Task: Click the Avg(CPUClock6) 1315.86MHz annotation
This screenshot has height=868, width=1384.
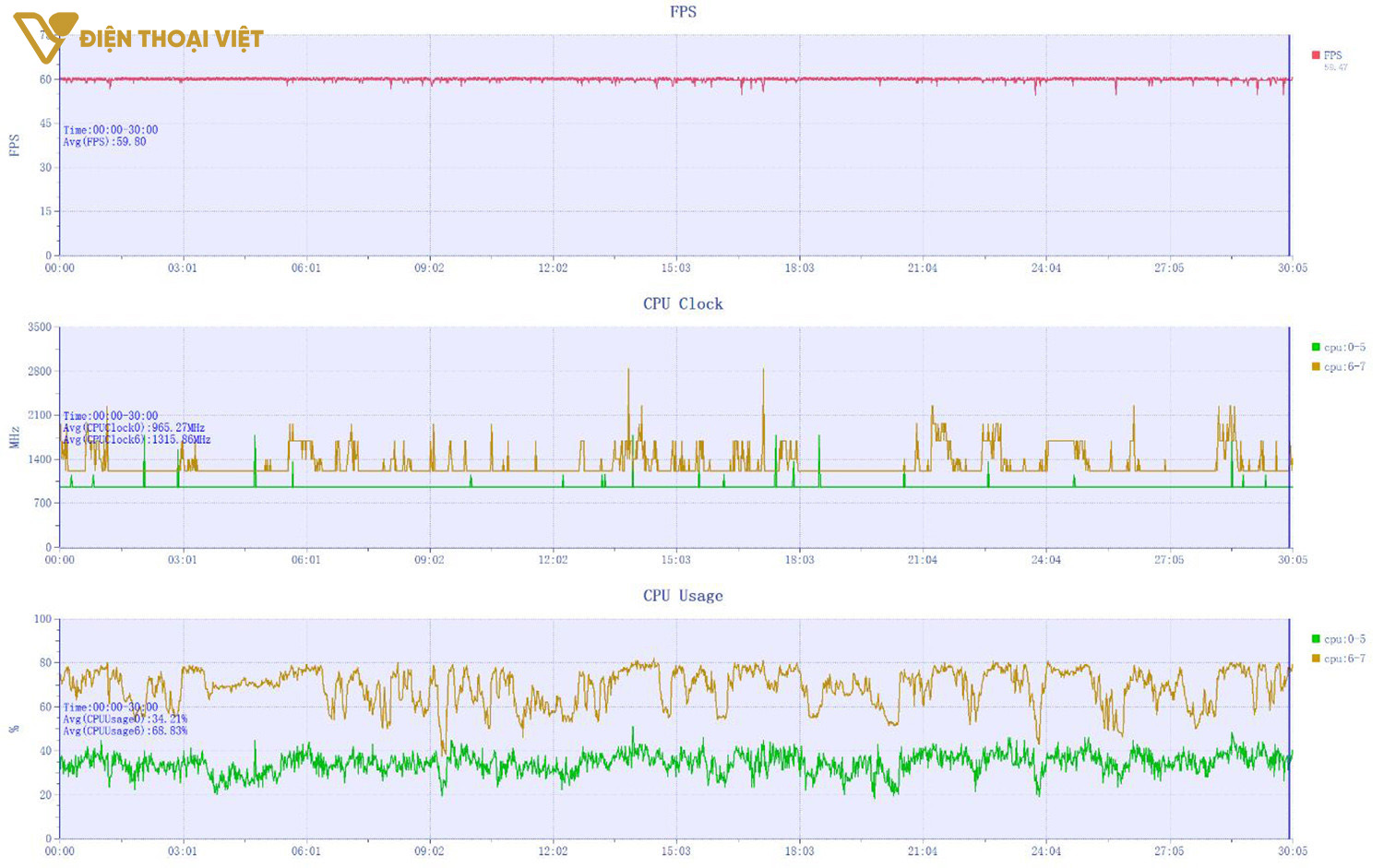Action: (137, 440)
